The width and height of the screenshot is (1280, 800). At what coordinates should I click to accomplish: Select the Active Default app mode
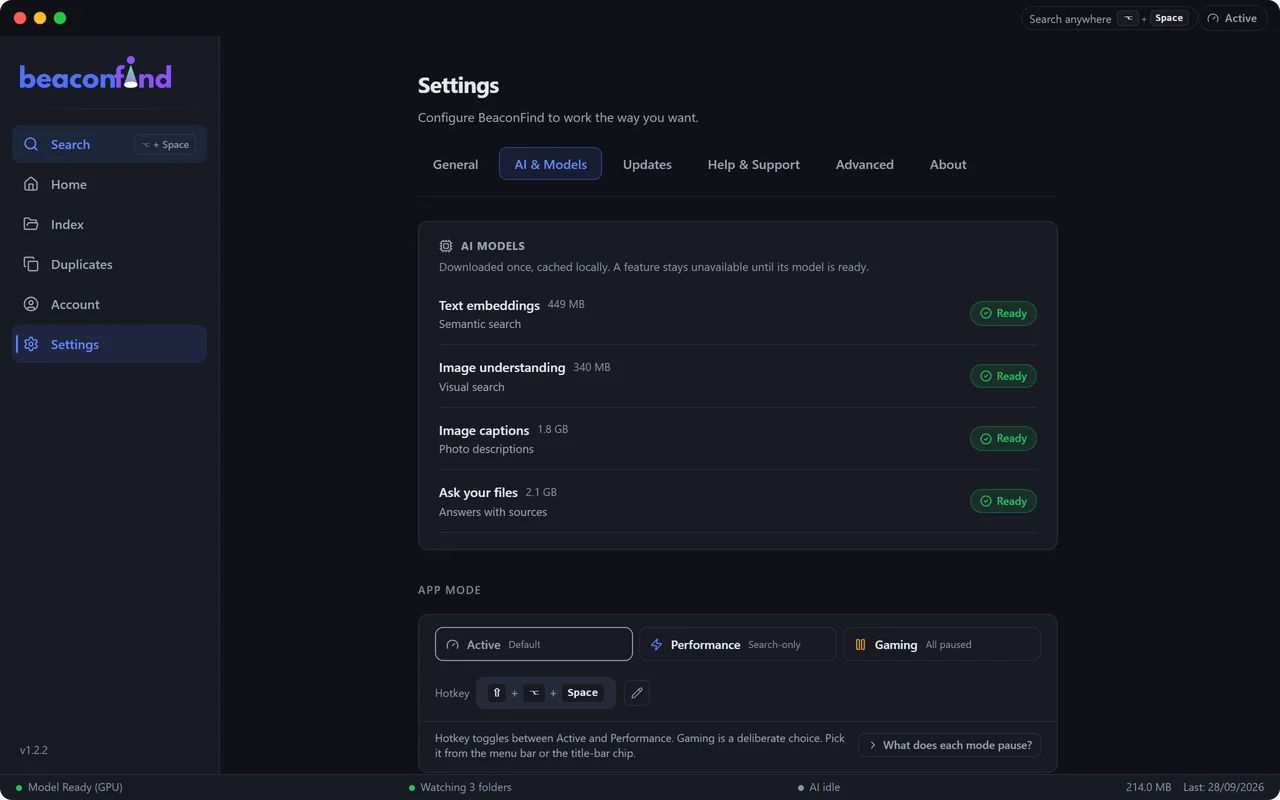point(534,644)
